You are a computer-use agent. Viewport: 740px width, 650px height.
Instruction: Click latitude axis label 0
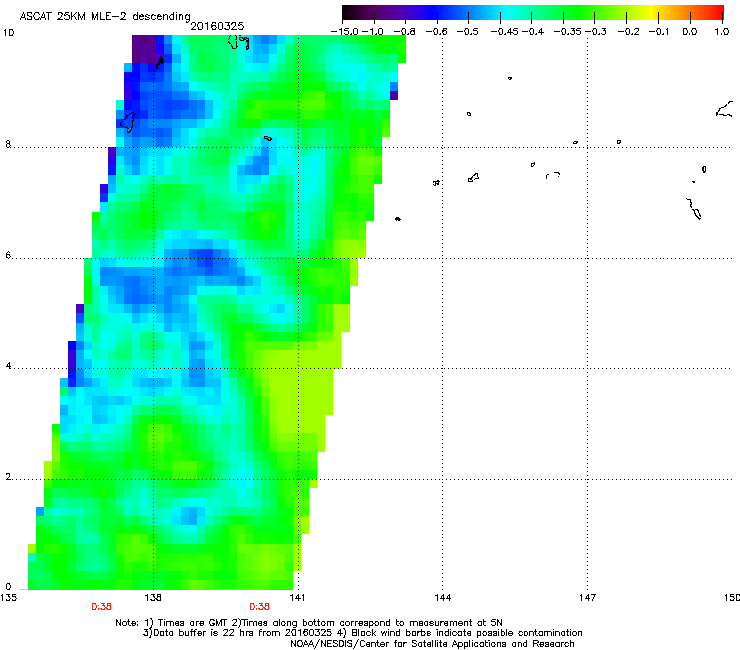(8, 587)
